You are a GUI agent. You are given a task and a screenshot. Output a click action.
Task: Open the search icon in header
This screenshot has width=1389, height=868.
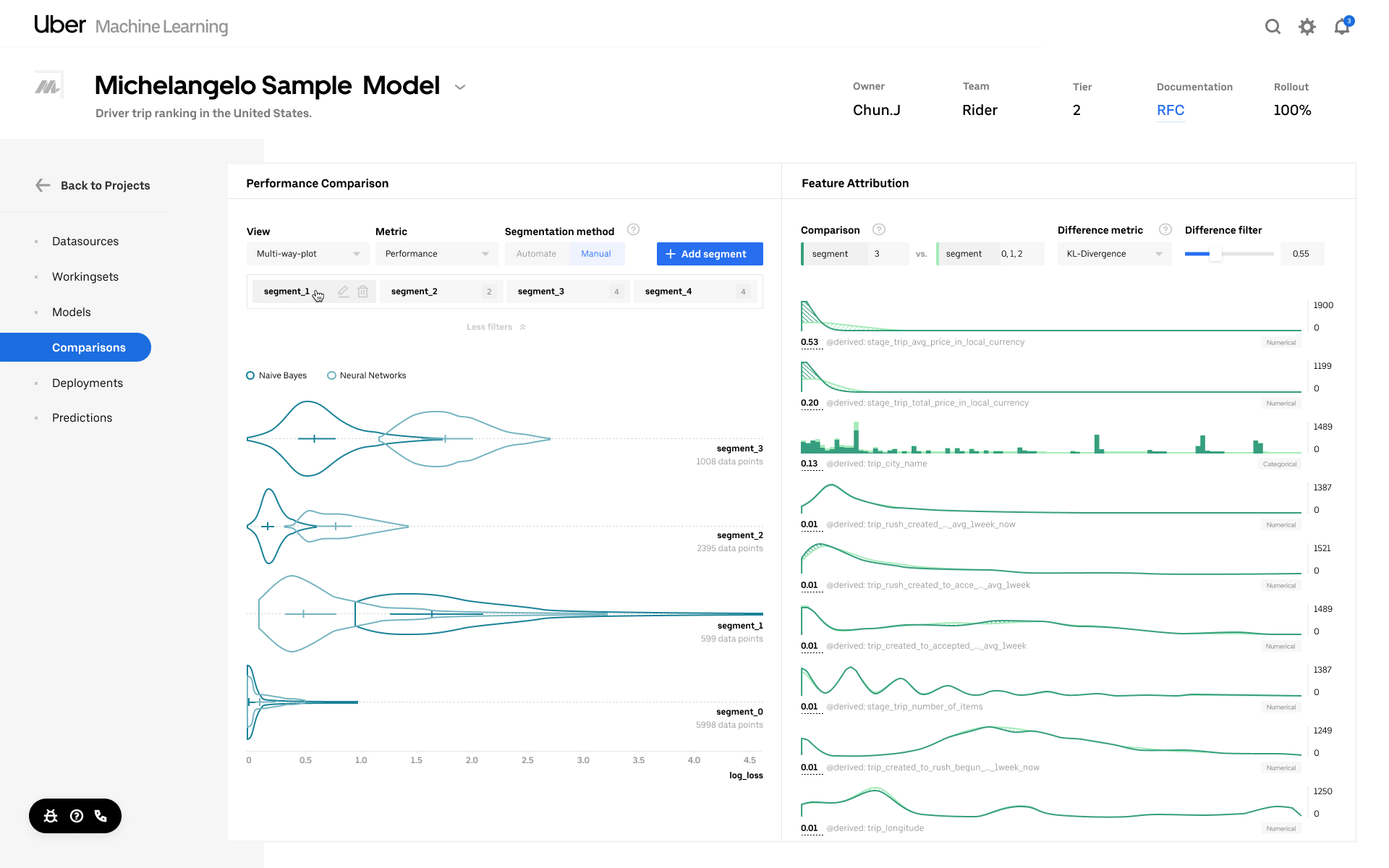1273,27
